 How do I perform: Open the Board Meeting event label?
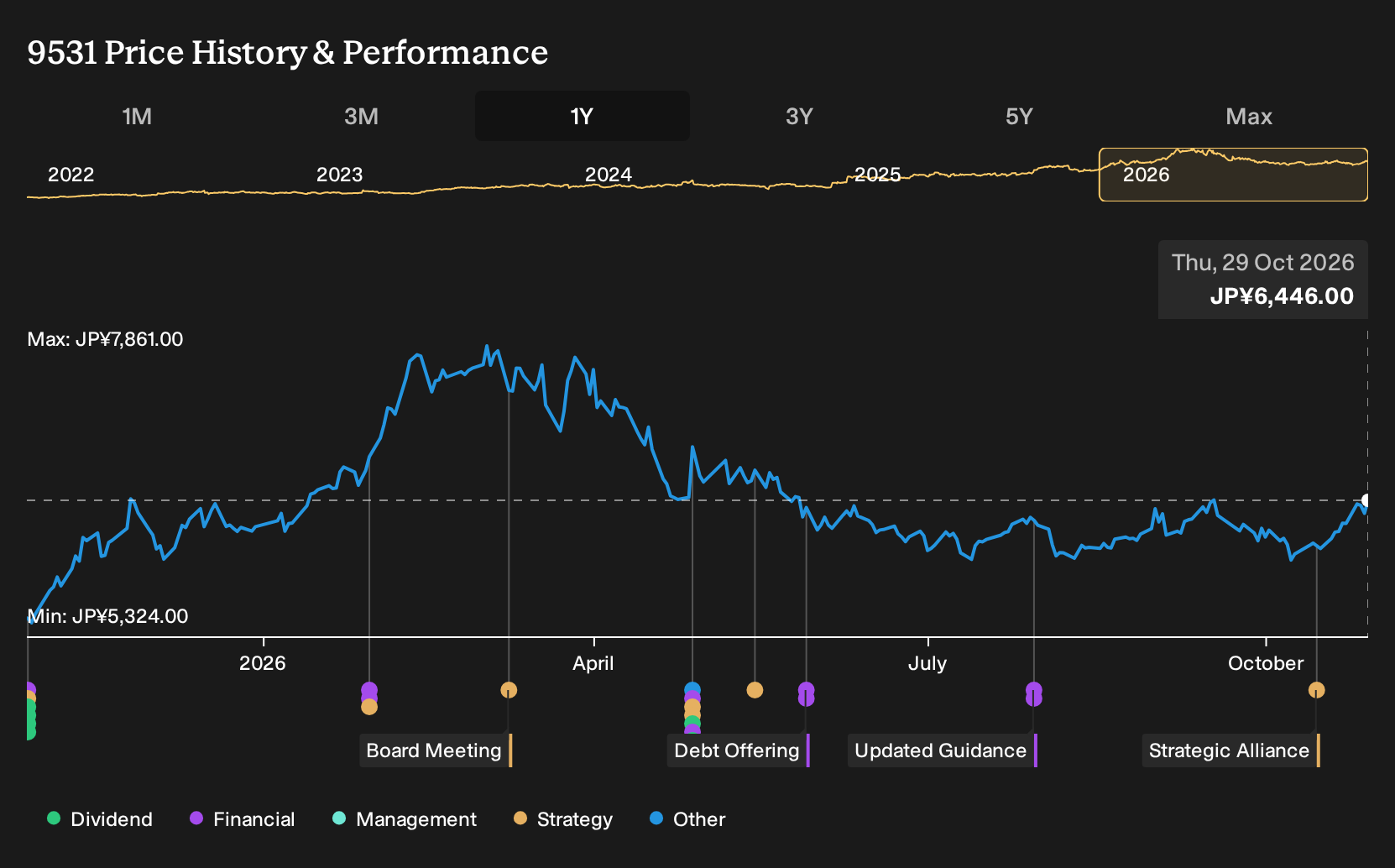(436, 750)
